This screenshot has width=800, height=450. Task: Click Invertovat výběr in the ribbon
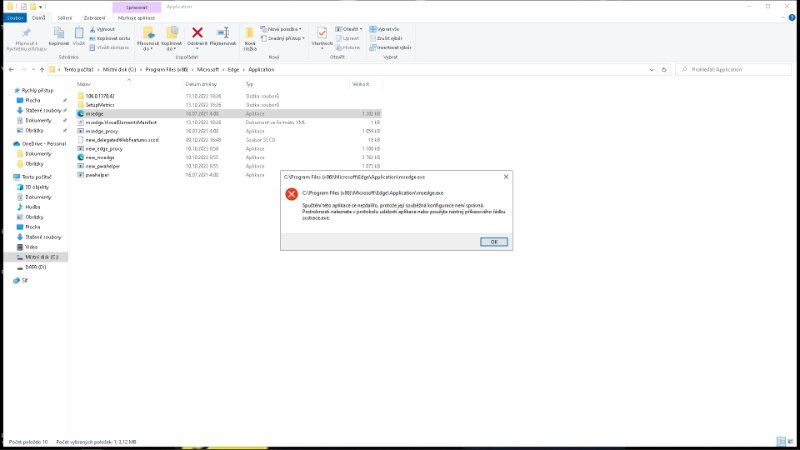[x=390, y=47]
